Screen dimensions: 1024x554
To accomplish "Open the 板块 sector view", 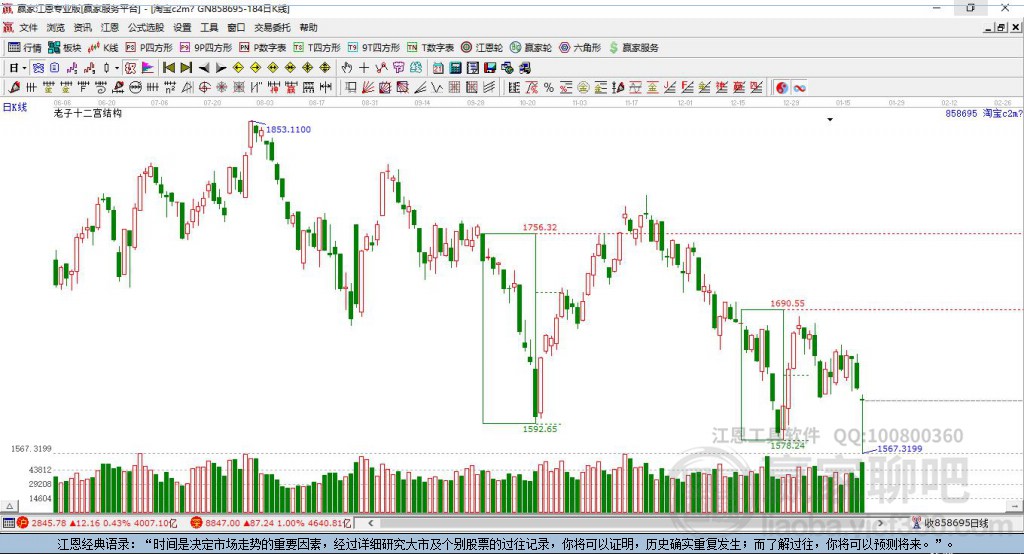I will (64, 48).
